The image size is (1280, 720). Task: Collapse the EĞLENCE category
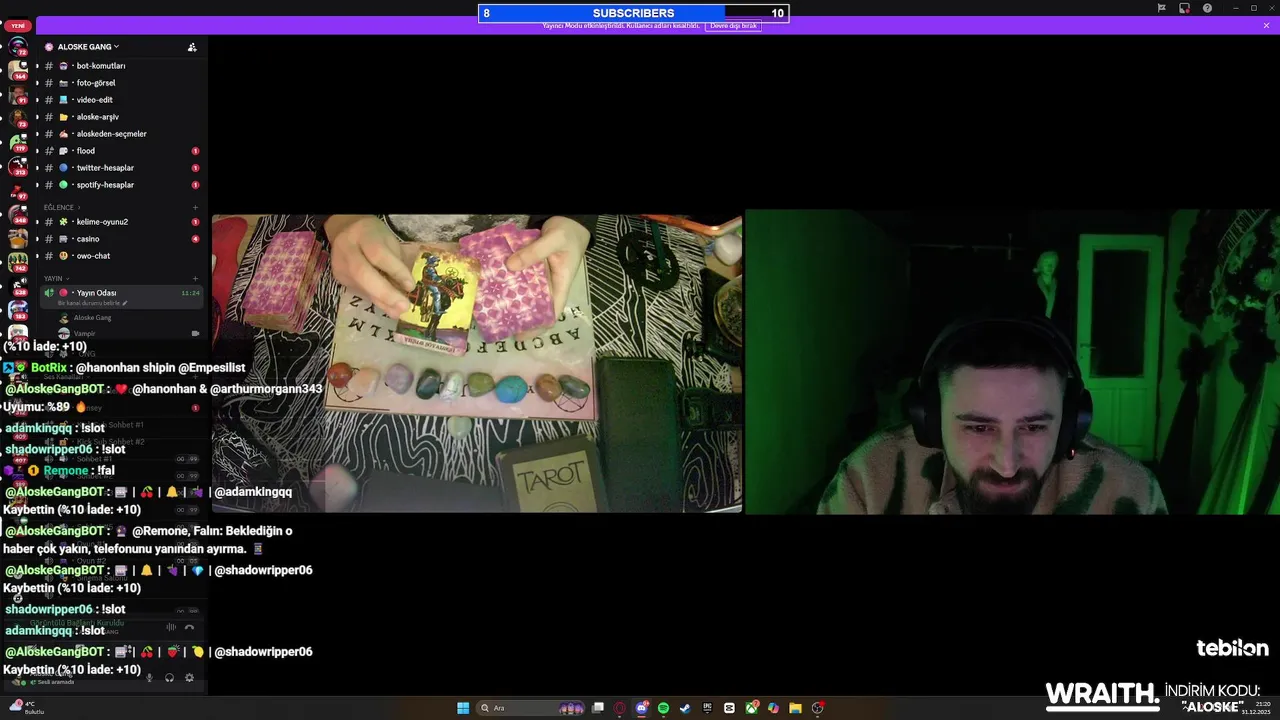pyautogui.click(x=60, y=207)
